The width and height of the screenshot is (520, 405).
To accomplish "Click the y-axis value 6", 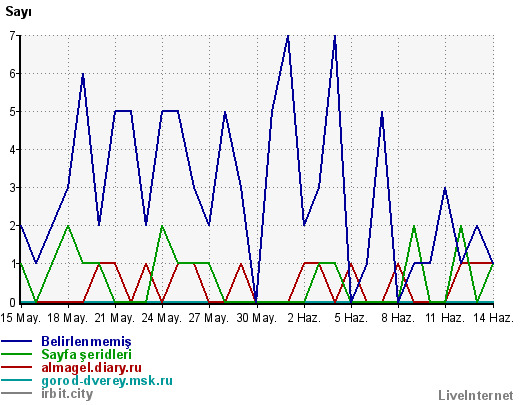I will point(13,73).
